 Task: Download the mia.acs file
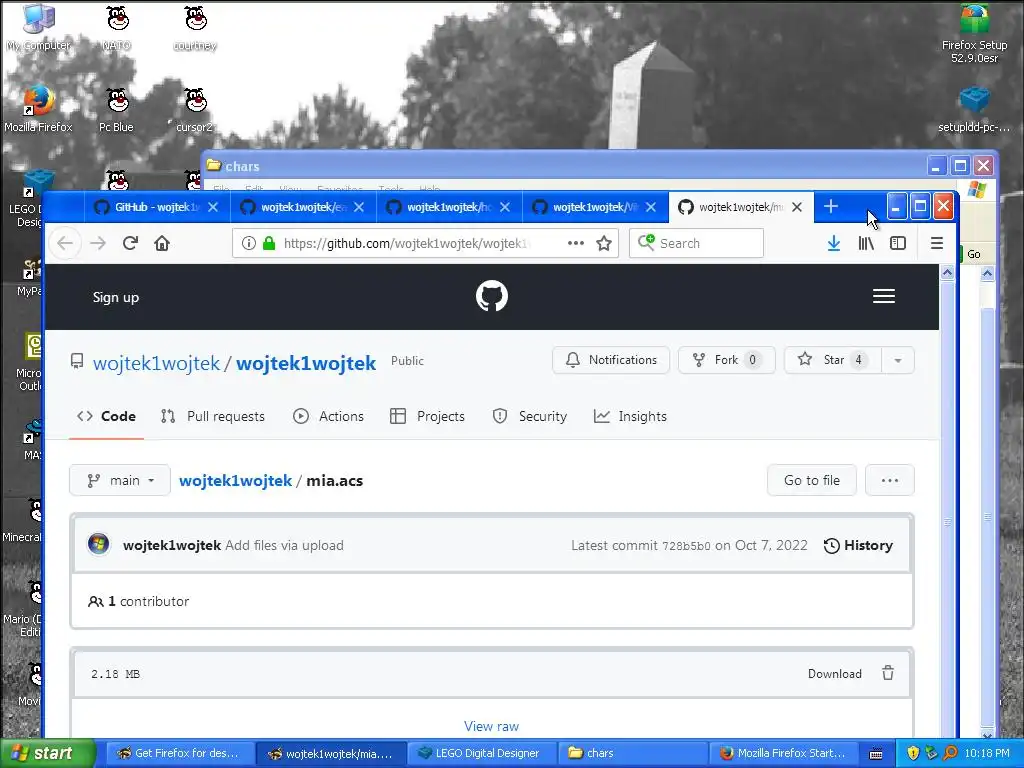835,674
